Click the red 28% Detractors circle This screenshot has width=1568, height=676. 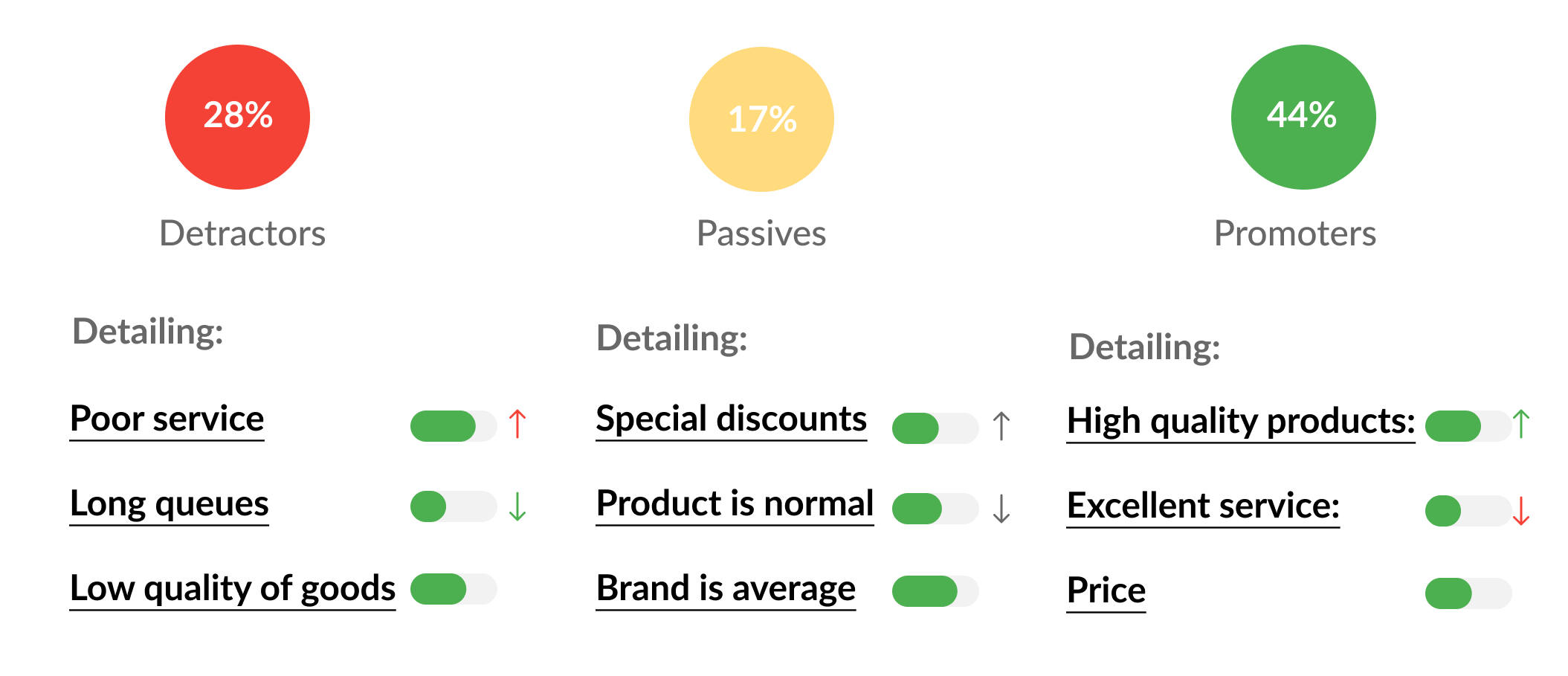point(237,117)
